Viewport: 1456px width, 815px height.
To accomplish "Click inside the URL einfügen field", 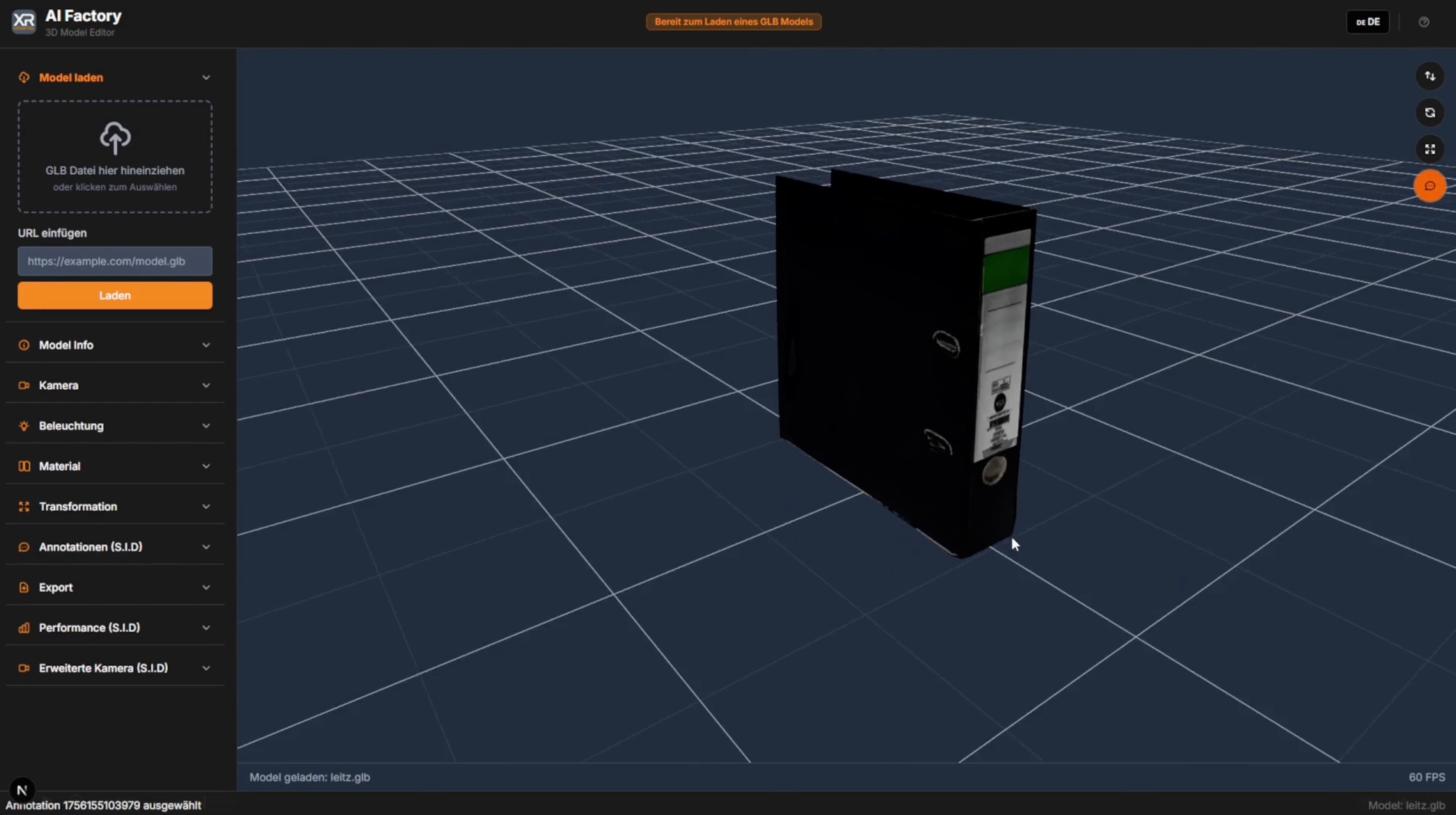I will point(114,261).
